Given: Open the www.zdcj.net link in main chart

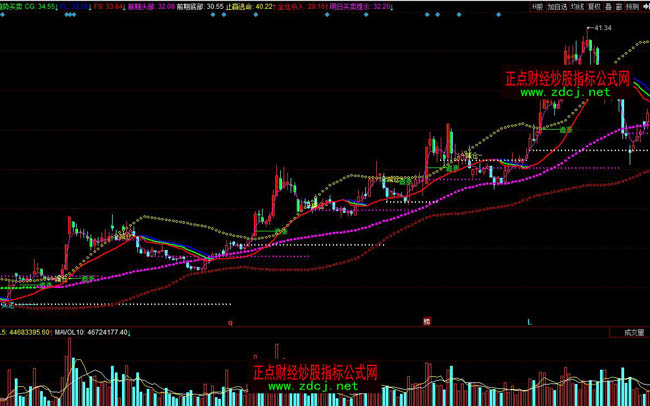Looking at the screenshot, I should click(564, 92).
